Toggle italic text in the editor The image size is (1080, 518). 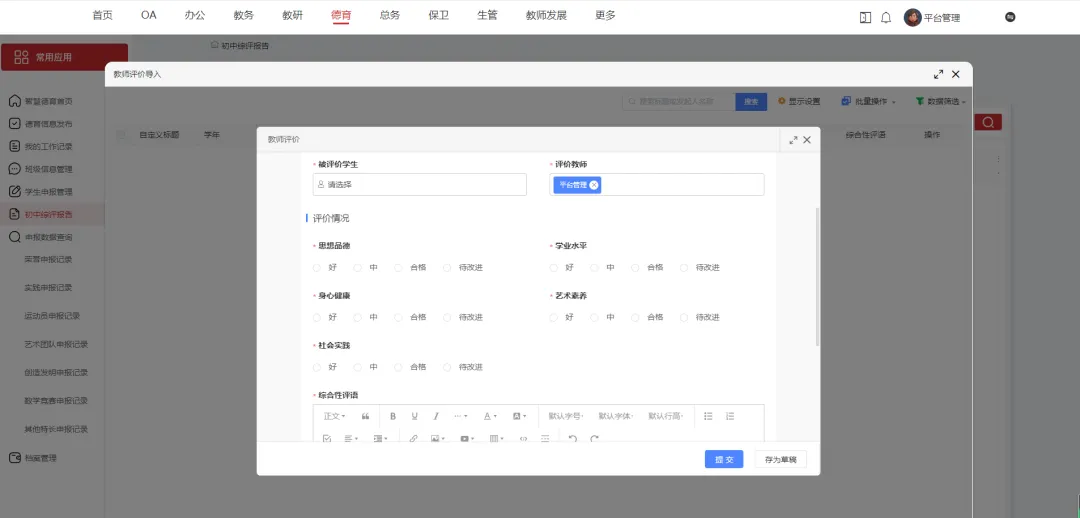(x=436, y=416)
